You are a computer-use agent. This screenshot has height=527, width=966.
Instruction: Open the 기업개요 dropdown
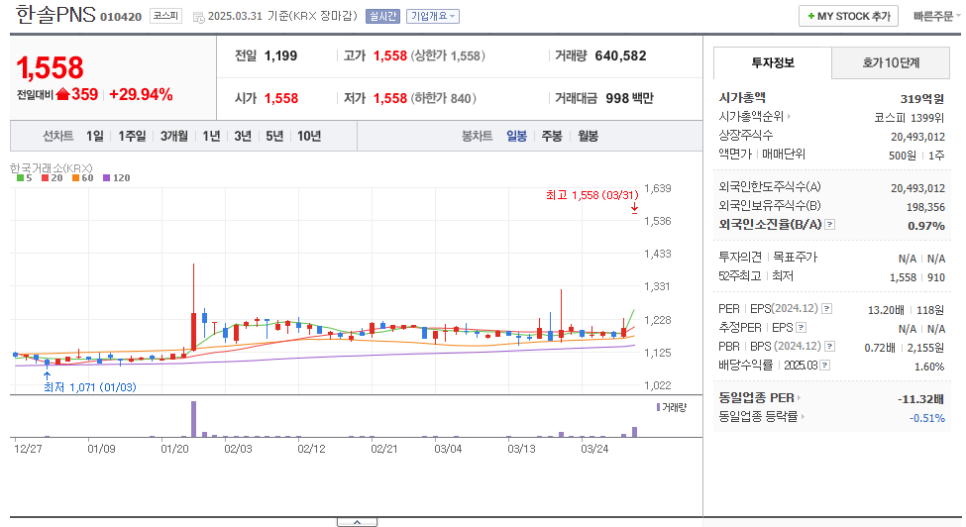click(432, 17)
